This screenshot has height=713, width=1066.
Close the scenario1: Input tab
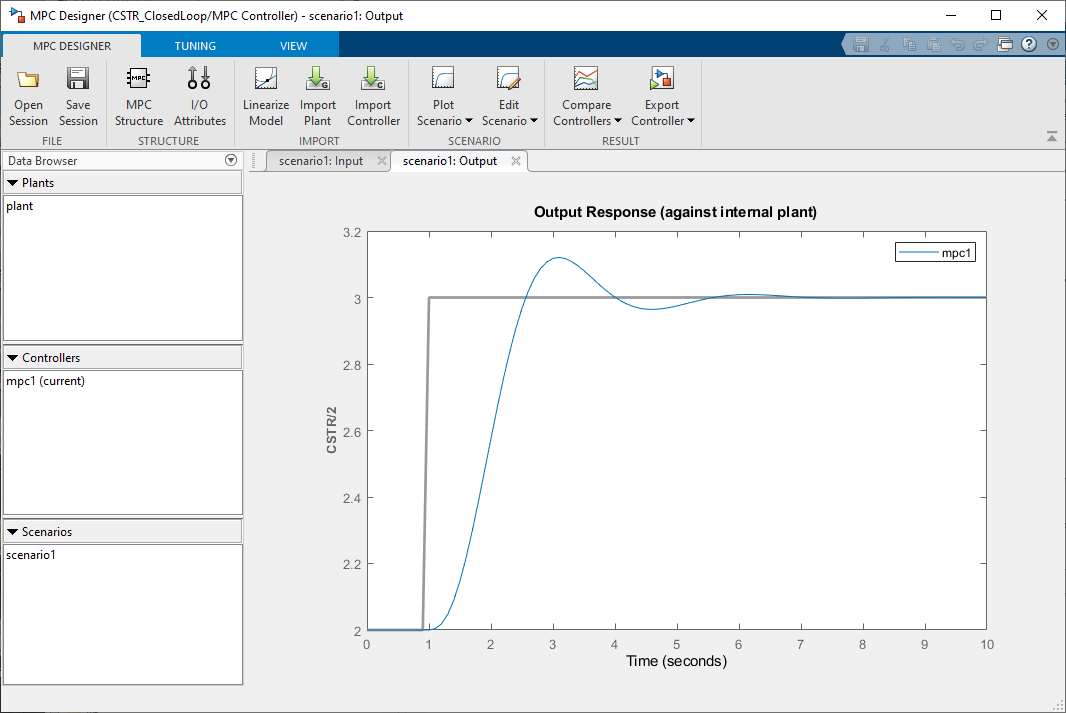pyautogui.click(x=382, y=161)
